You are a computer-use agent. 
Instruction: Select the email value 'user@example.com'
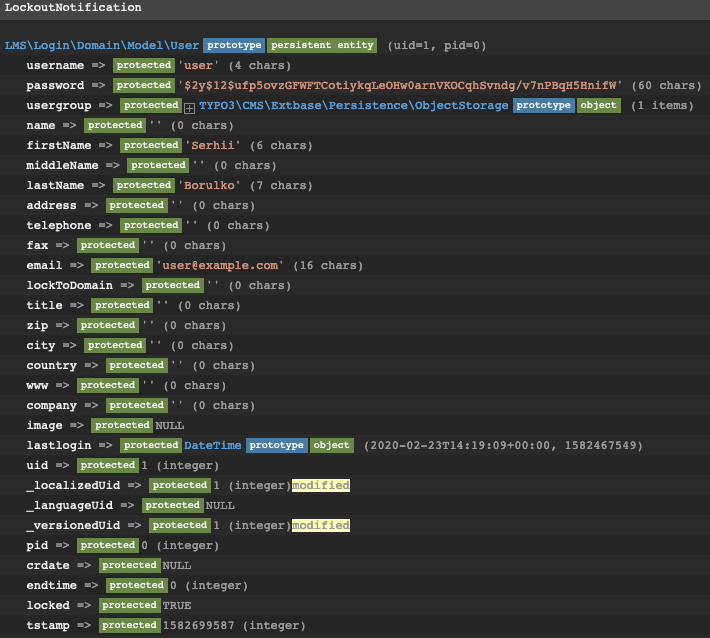(x=220, y=265)
